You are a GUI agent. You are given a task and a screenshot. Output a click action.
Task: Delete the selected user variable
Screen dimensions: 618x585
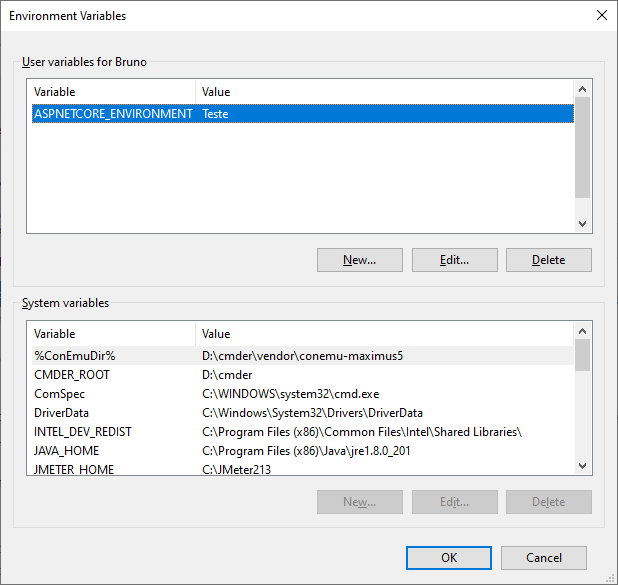[x=548, y=260]
